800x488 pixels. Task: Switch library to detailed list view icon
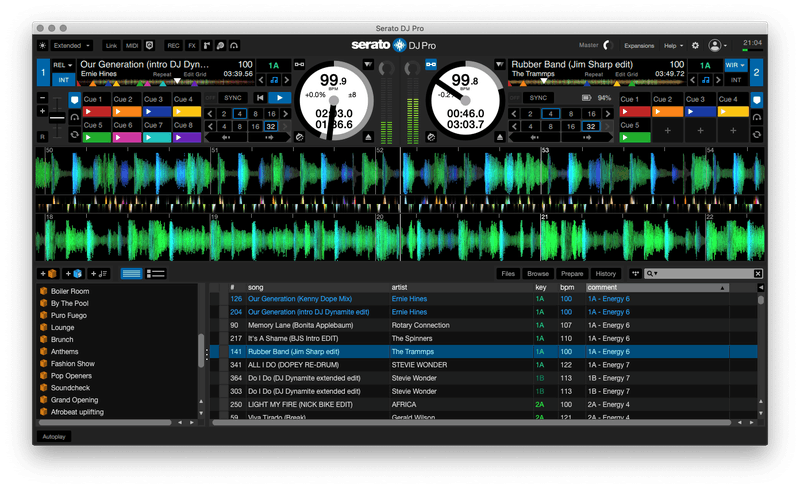[x=156, y=274]
